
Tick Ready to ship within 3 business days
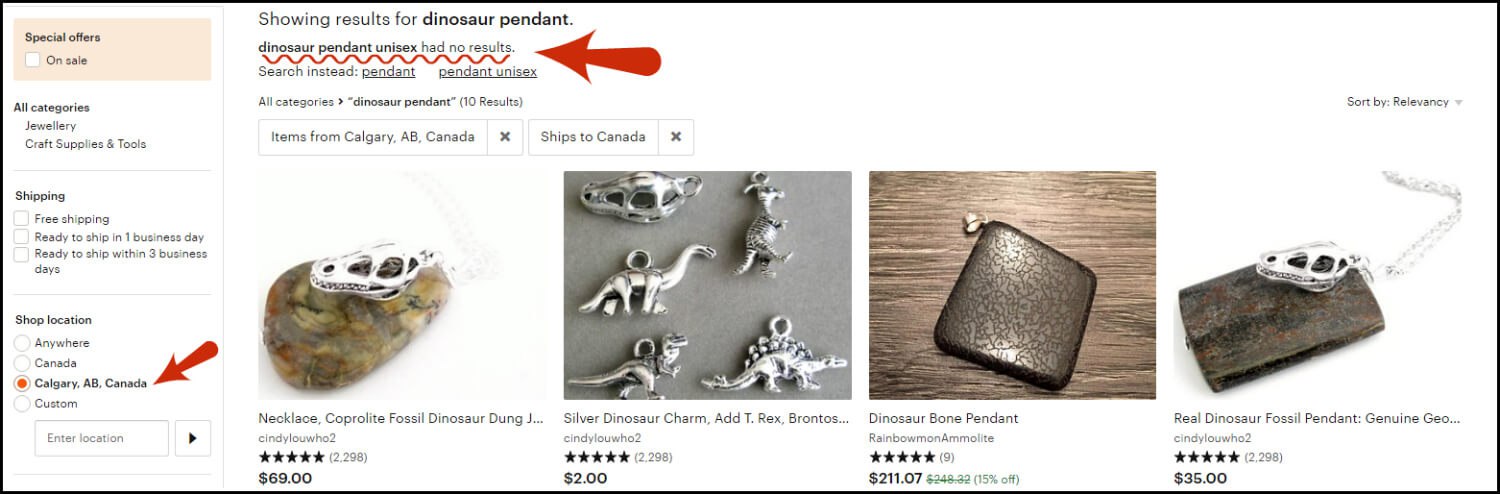coord(21,254)
